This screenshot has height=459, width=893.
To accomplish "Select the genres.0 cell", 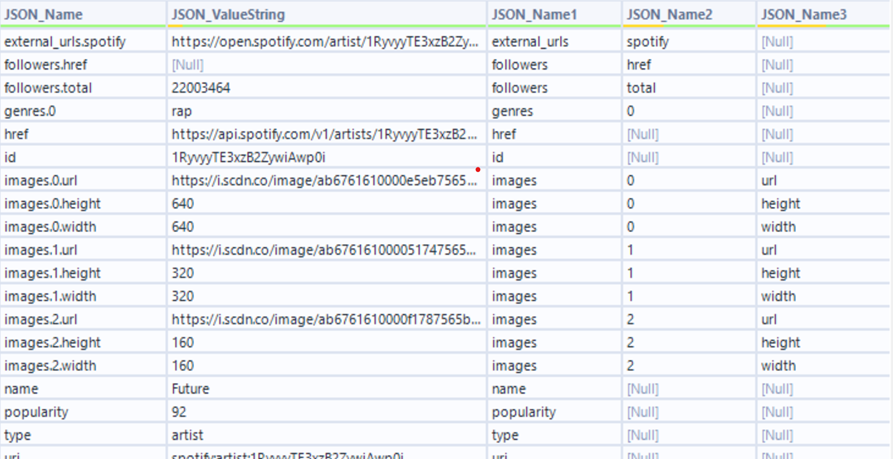I will (x=83, y=111).
